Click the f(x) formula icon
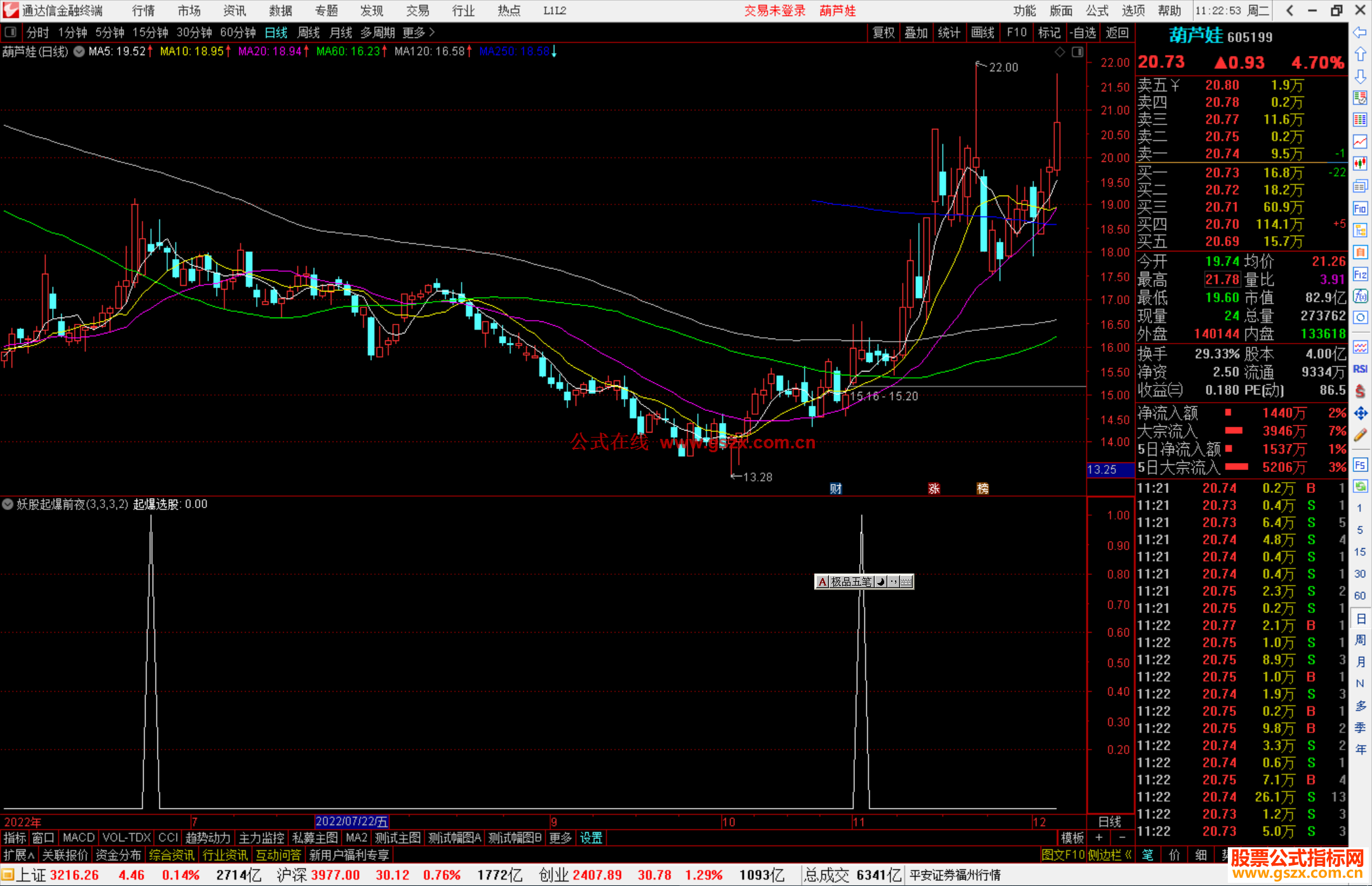Image resolution: width=1372 pixels, height=886 pixels. click(1360, 296)
